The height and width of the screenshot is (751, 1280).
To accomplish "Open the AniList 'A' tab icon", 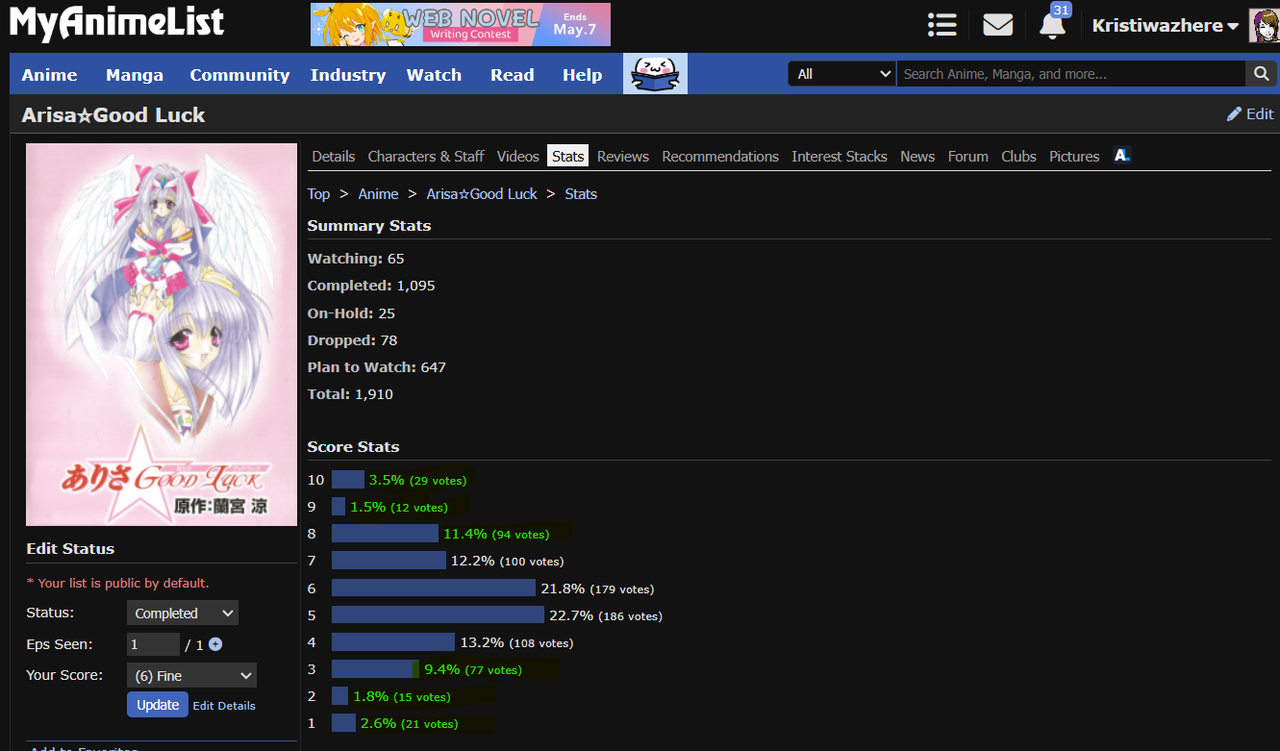I will point(1122,155).
